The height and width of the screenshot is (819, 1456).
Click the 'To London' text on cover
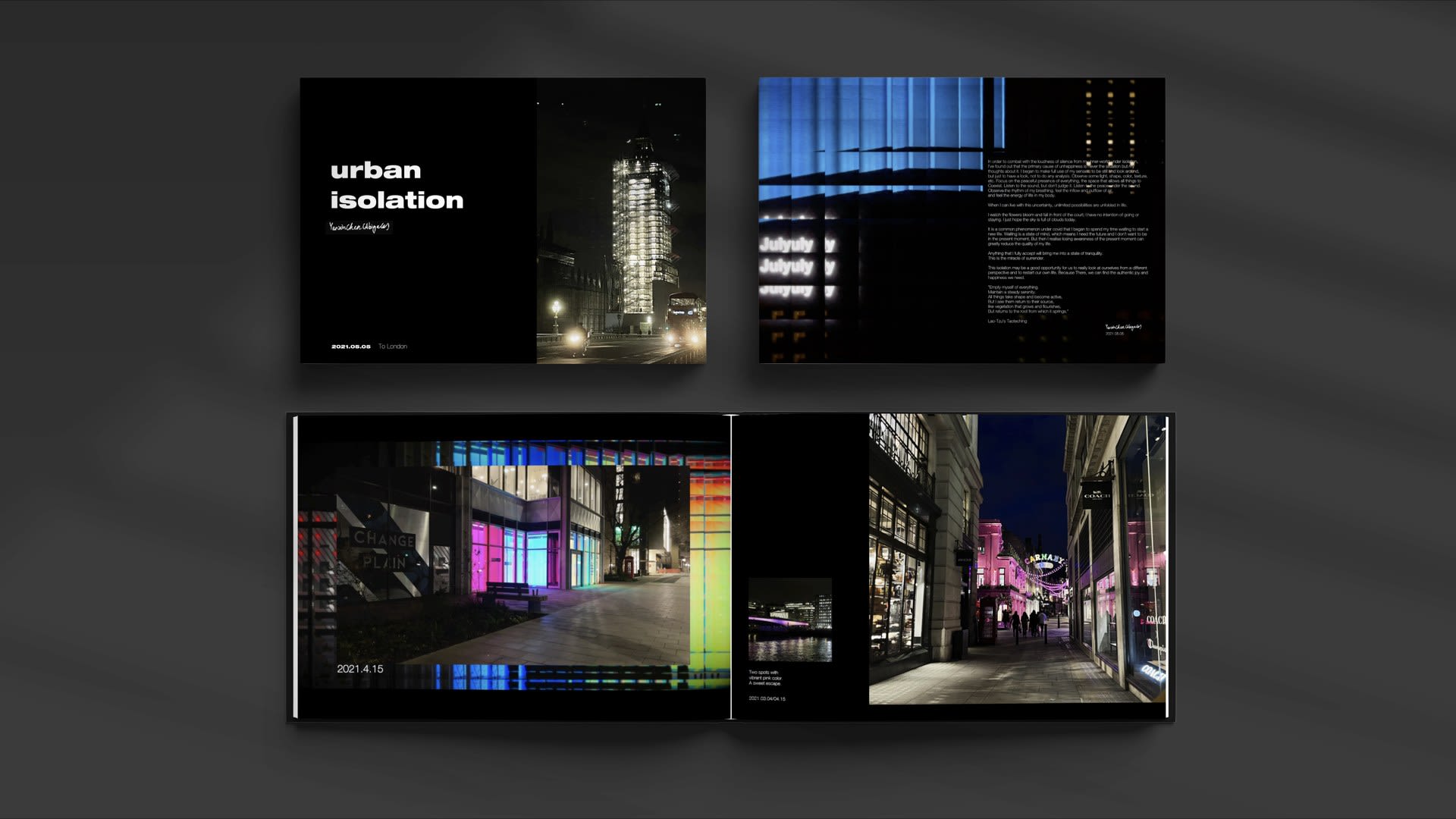coord(393,347)
